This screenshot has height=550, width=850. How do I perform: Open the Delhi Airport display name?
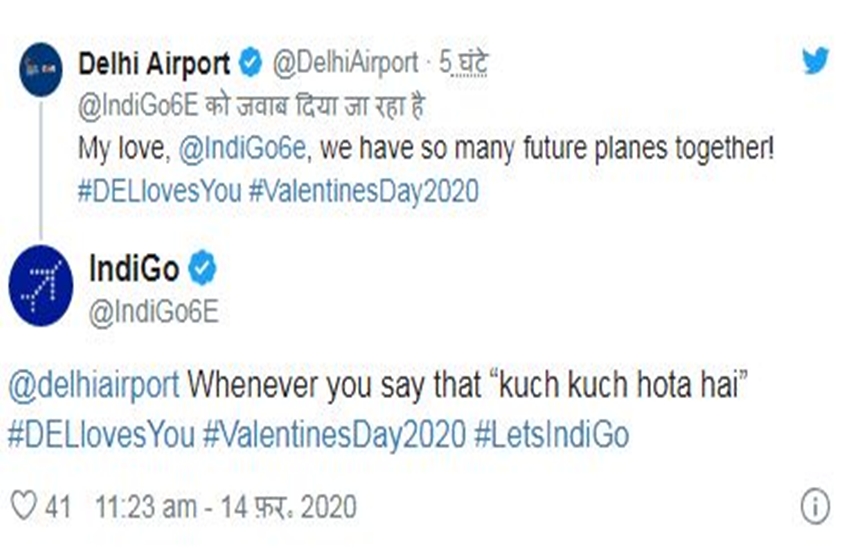pyautogui.click(x=154, y=63)
